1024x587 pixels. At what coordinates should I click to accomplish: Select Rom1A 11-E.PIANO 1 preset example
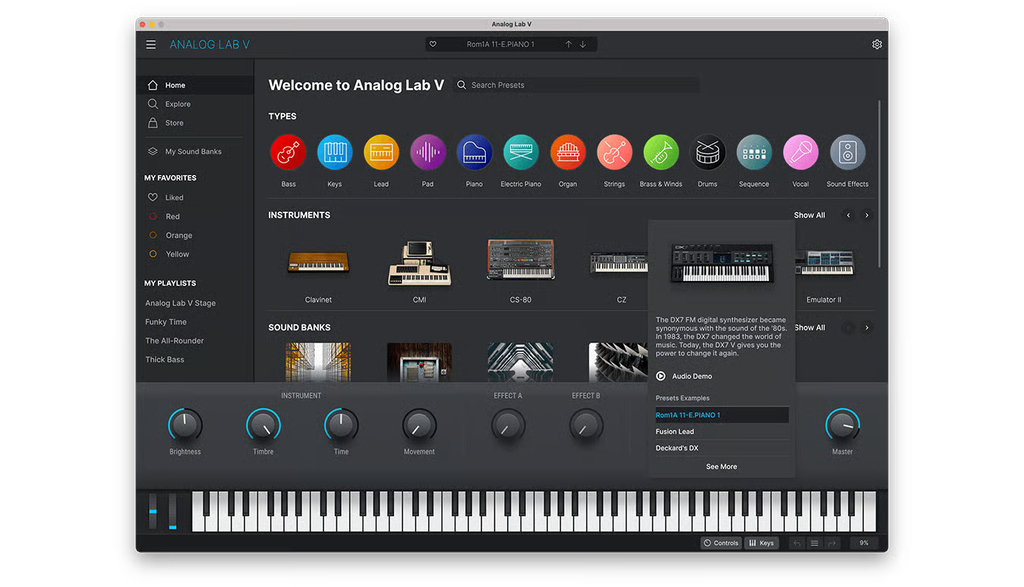pyautogui.click(x=722, y=415)
